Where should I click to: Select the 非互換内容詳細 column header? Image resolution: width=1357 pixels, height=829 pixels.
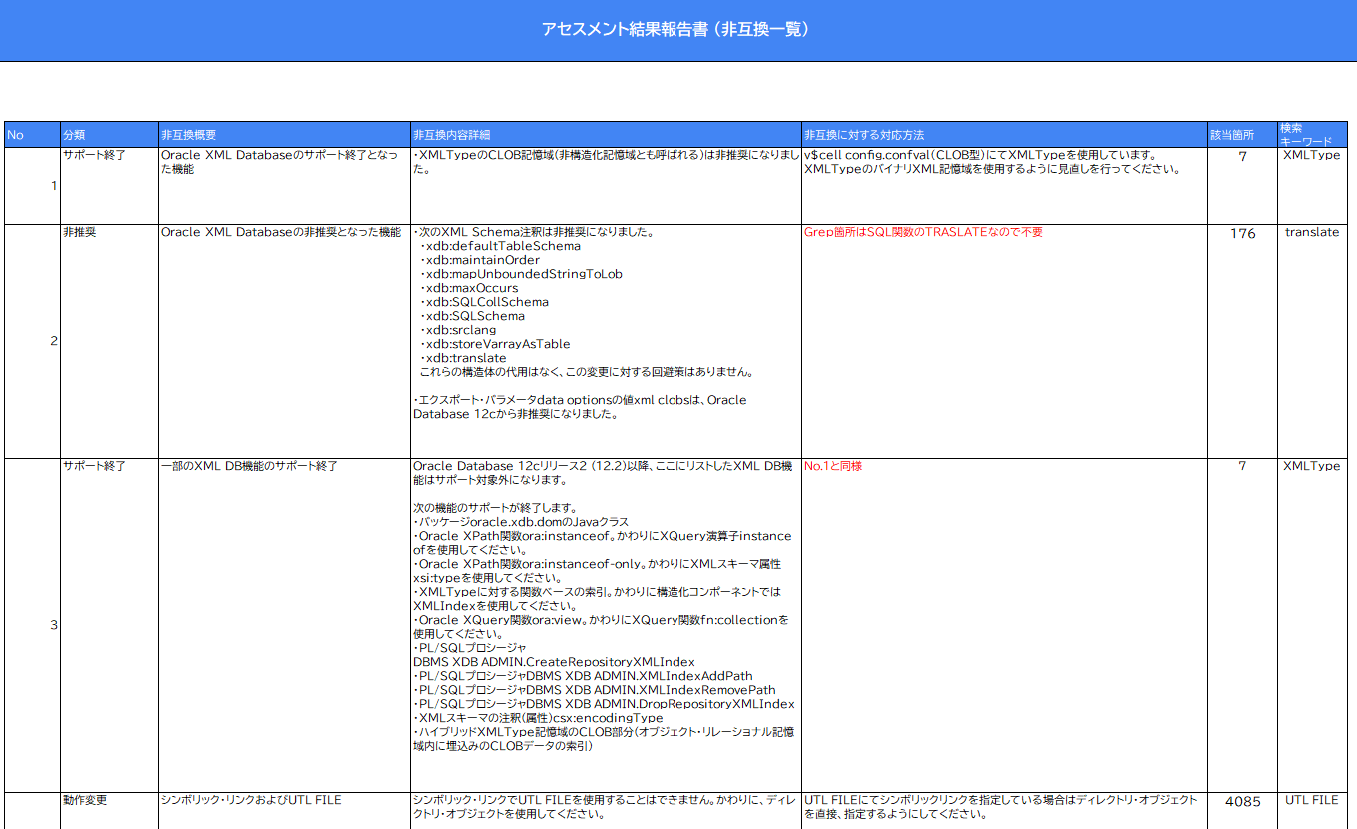click(605, 134)
